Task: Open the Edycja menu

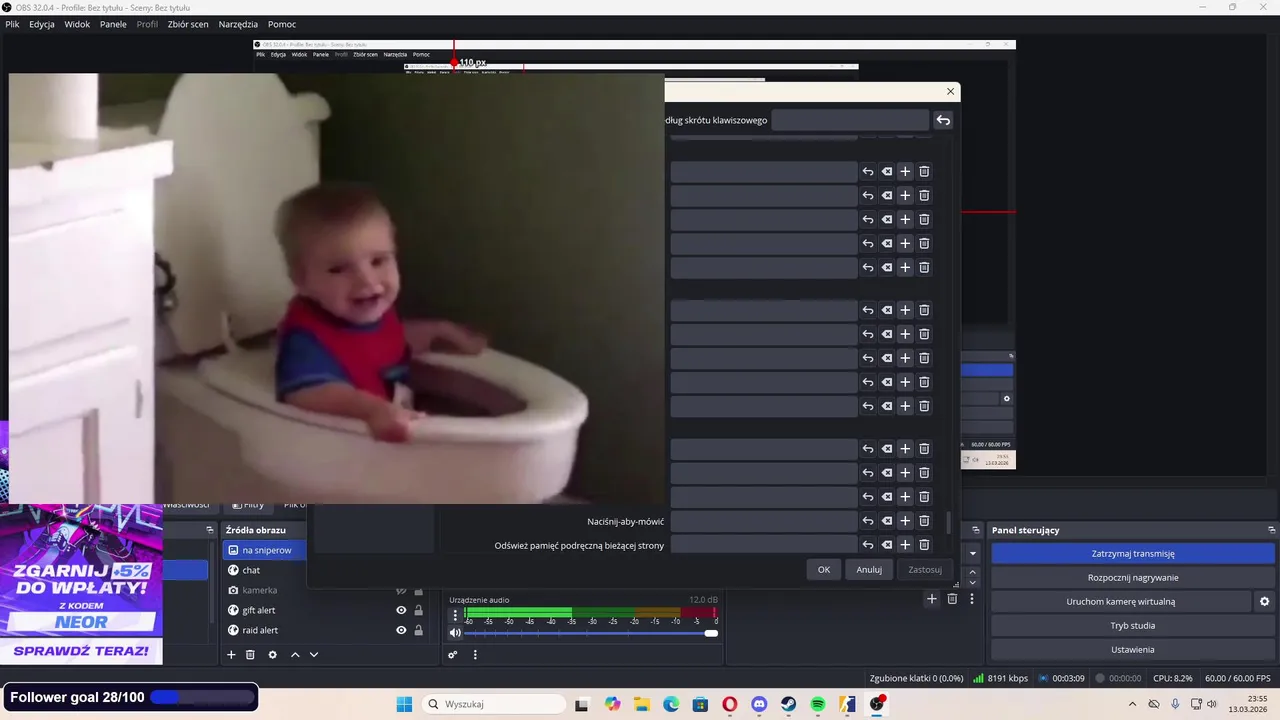Action: (42, 24)
